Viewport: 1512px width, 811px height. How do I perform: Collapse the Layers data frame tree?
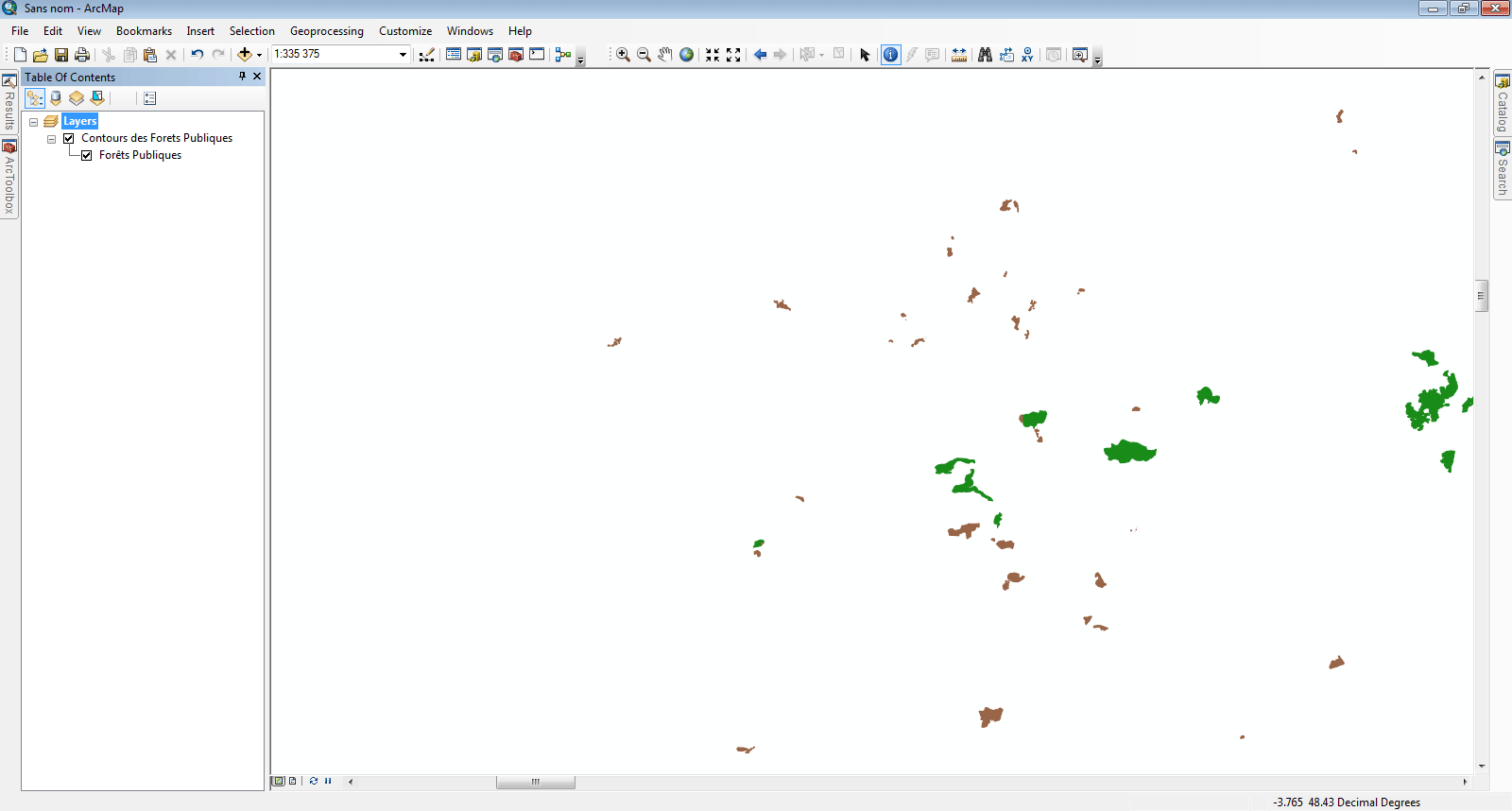click(x=33, y=122)
